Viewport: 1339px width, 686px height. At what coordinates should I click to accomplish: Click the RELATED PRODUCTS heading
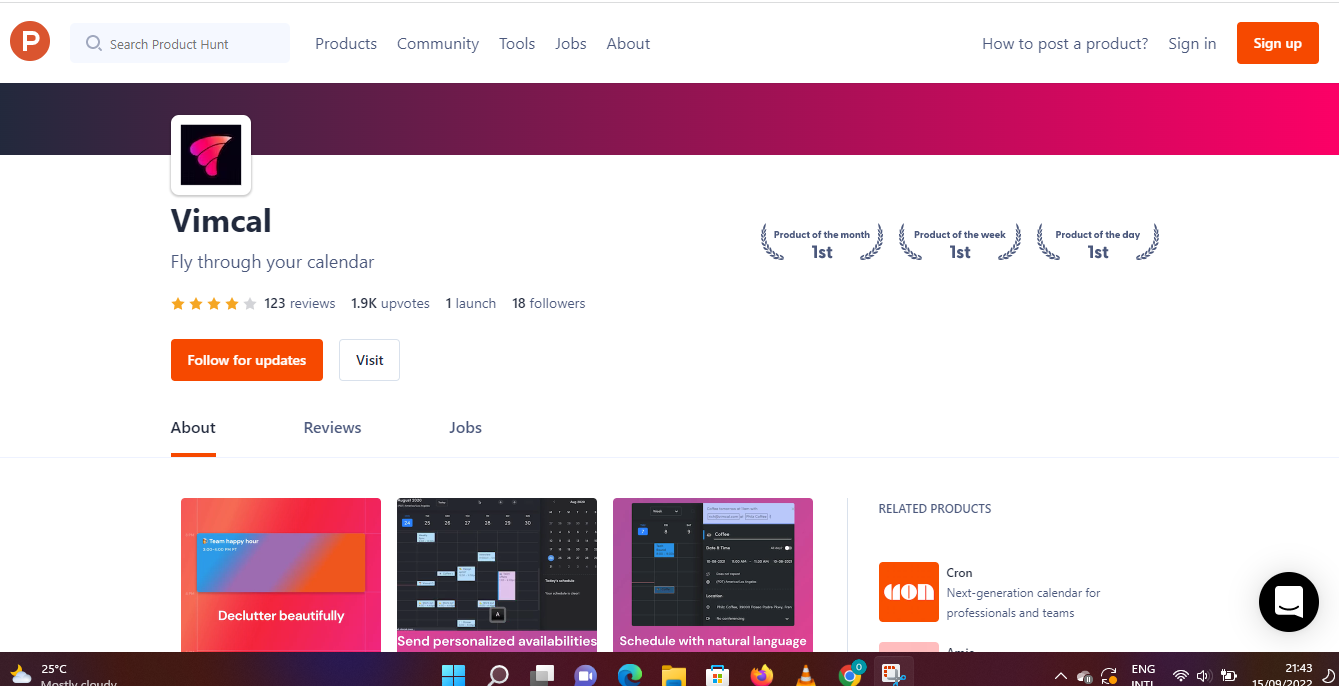(x=935, y=509)
